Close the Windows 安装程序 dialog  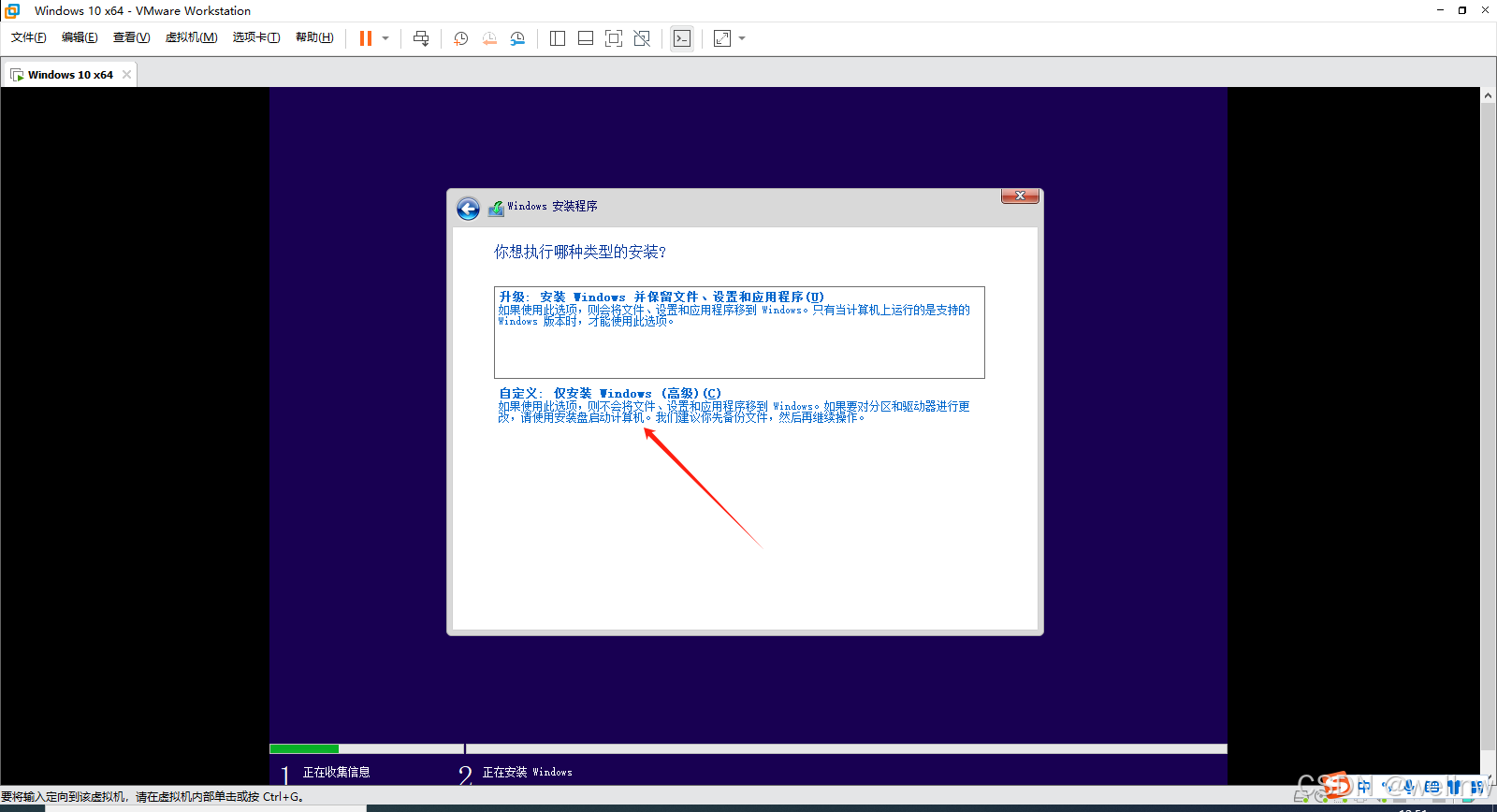pyautogui.click(x=1020, y=196)
